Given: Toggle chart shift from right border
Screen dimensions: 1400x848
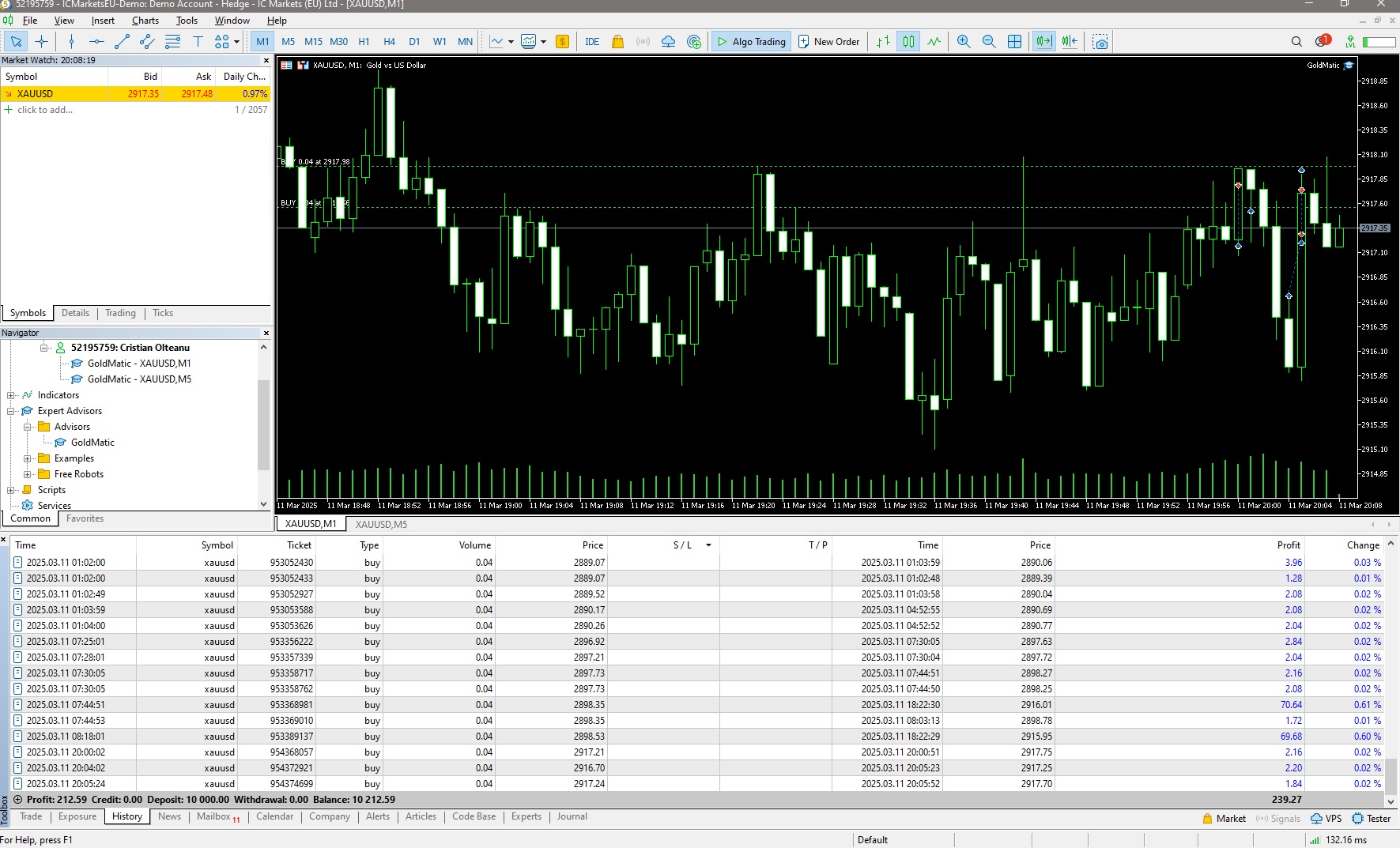Looking at the screenshot, I should (1070, 42).
